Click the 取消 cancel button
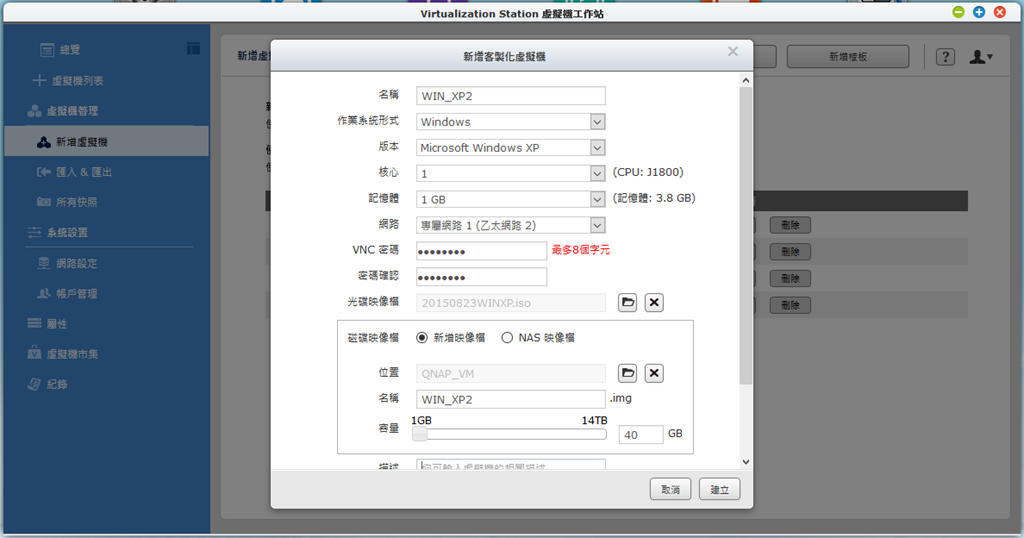This screenshot has width=1024, height=538. tap(670, 489)
